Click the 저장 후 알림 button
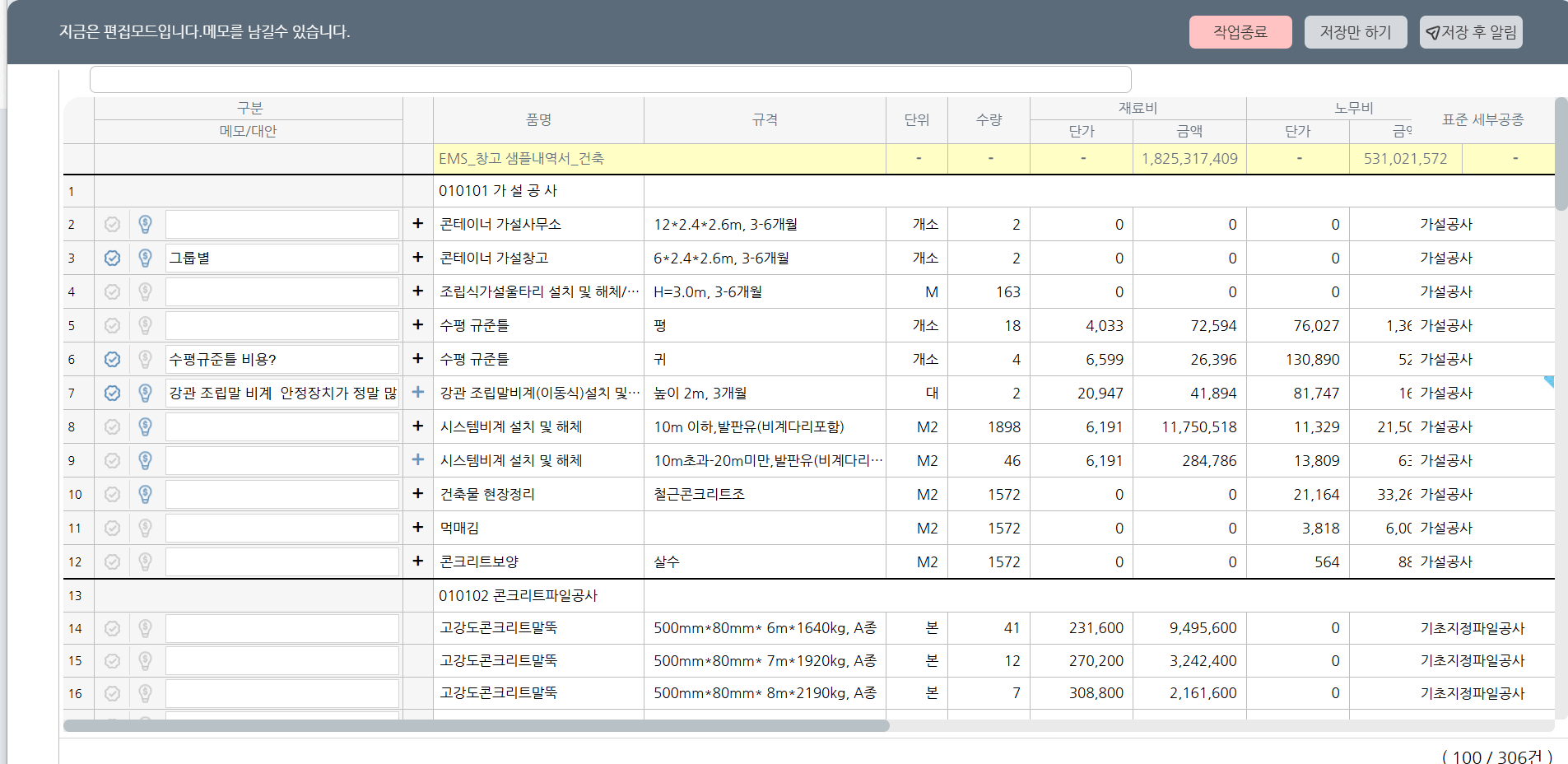The height and width of the screenshot is (764, 1568). tap(1471, 32)
